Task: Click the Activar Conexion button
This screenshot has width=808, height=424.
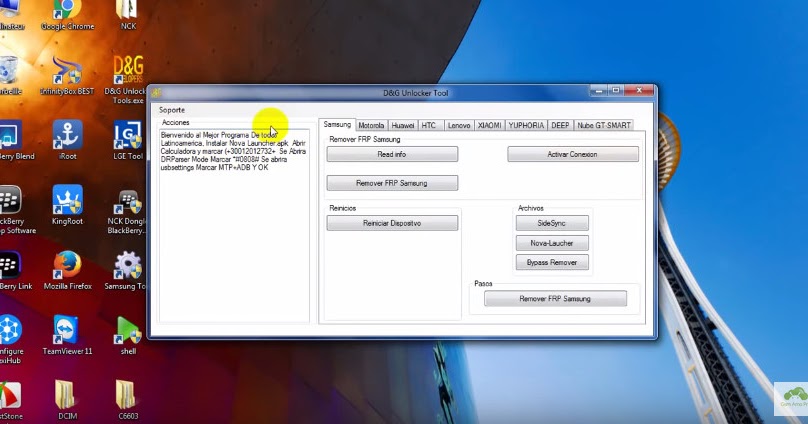Action: pyautogui.click(x=573, y=154)
